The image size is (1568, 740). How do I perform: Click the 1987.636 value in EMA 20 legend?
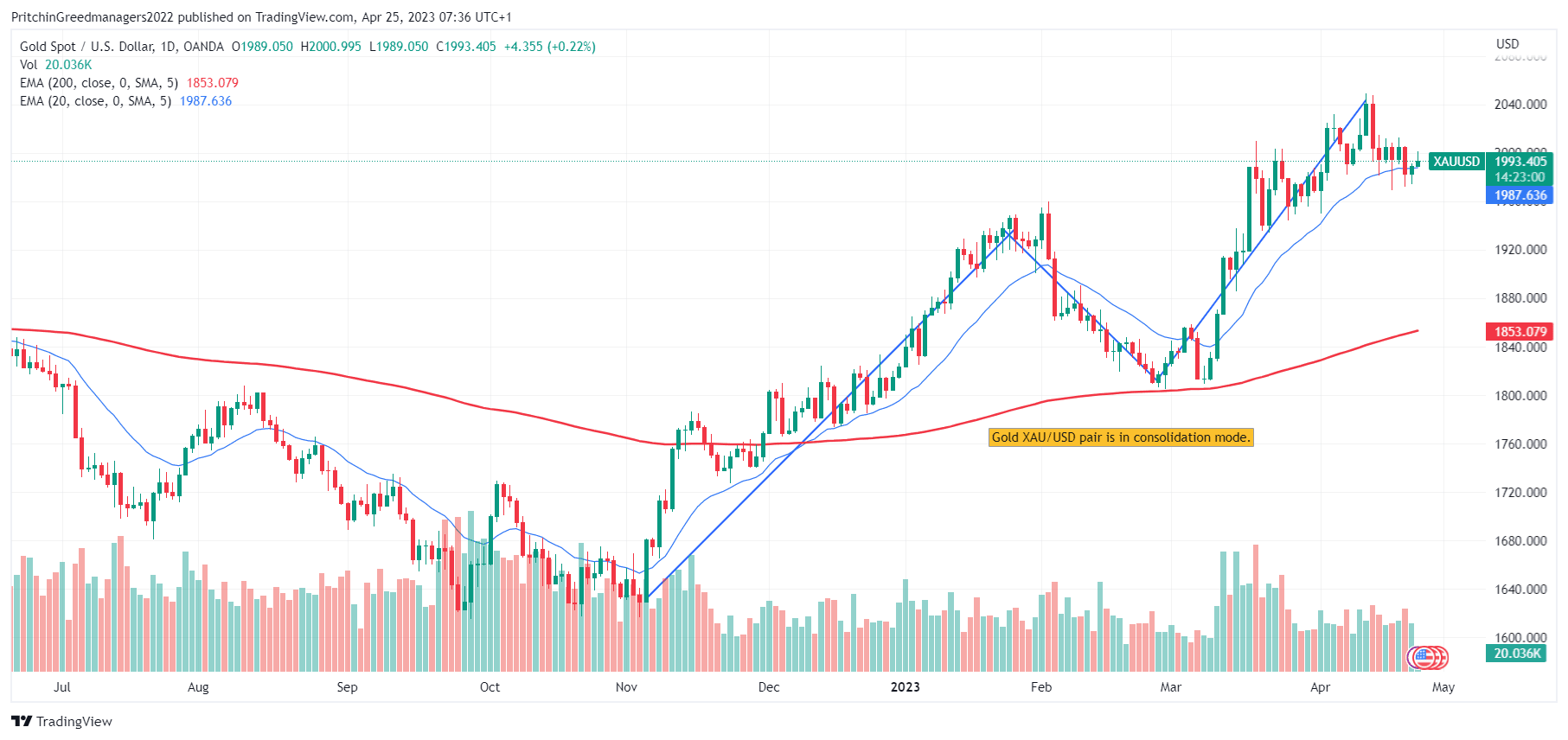(x=206, y=101)
